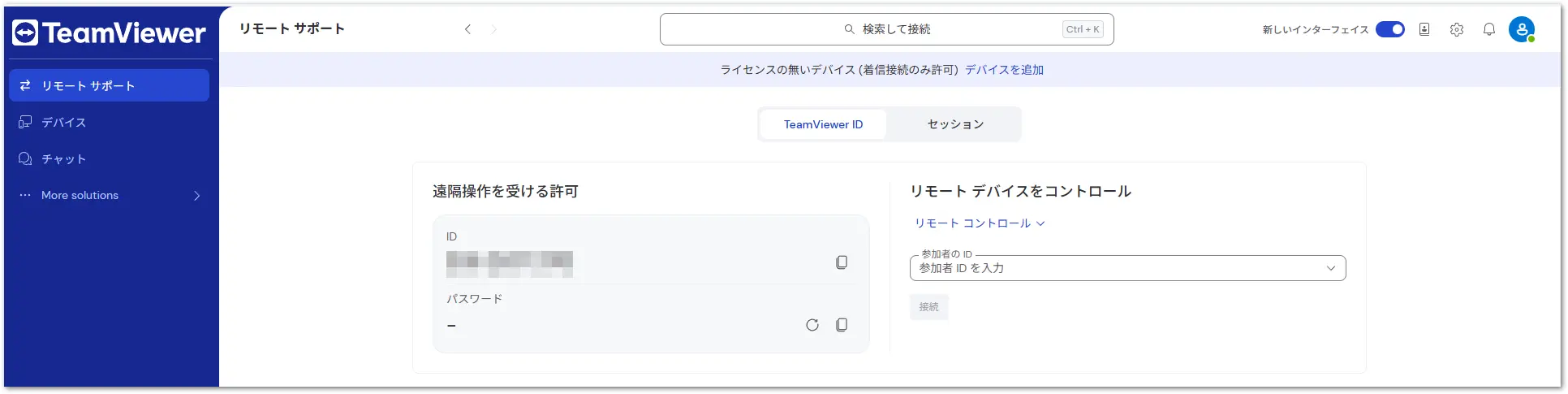The width and height of the screenshot is (1568, 394).
Task: Open the contacts book icon
Action: click(x=1424, y=29)
